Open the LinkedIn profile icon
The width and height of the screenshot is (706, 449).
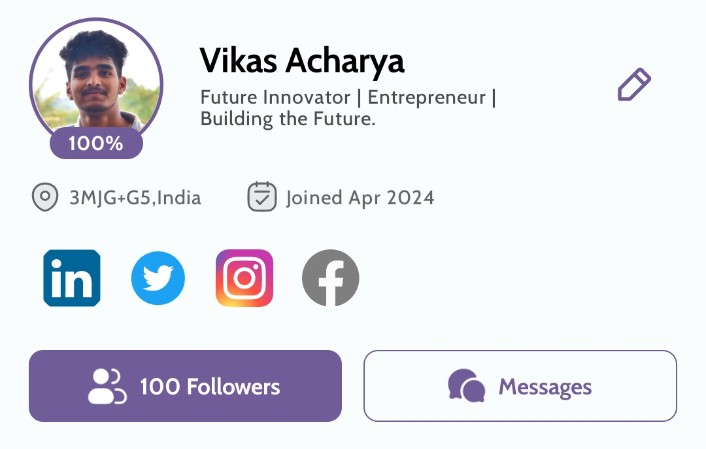72,278
